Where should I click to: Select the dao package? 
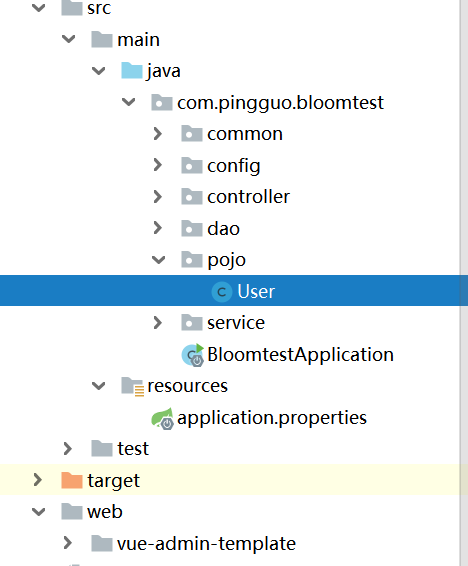[223, 229]
